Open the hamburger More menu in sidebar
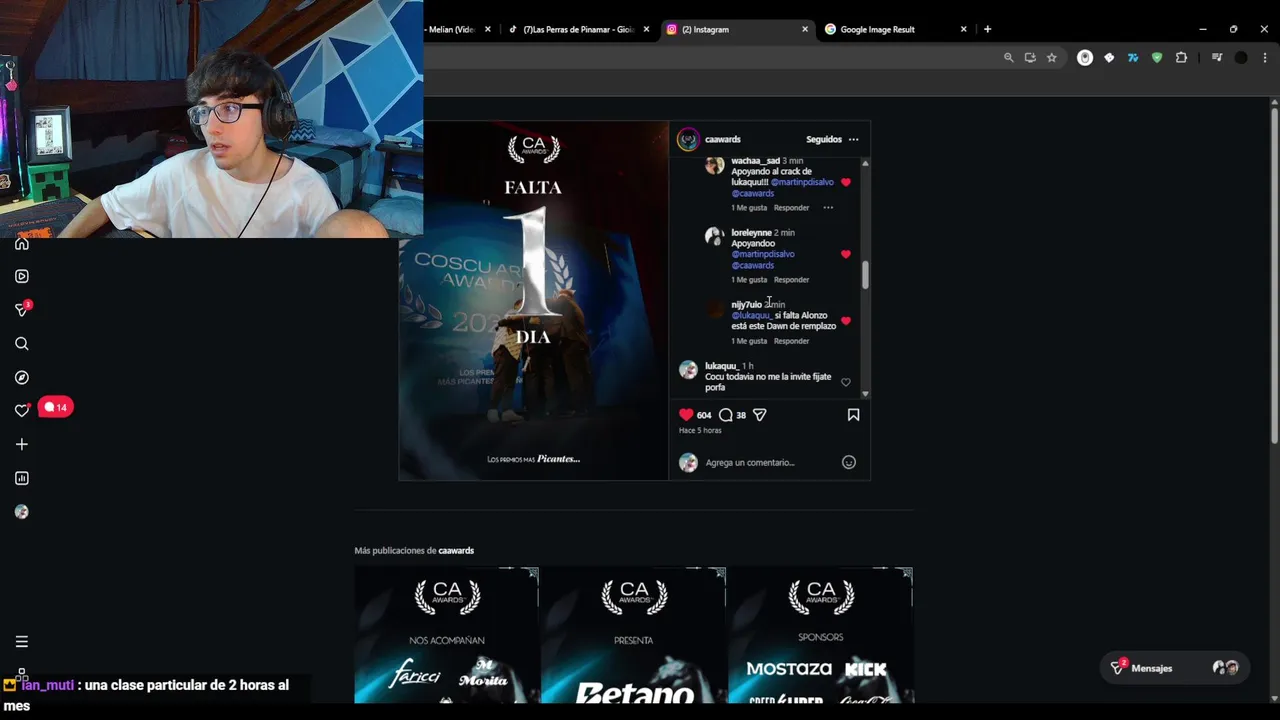 (22, 642)
